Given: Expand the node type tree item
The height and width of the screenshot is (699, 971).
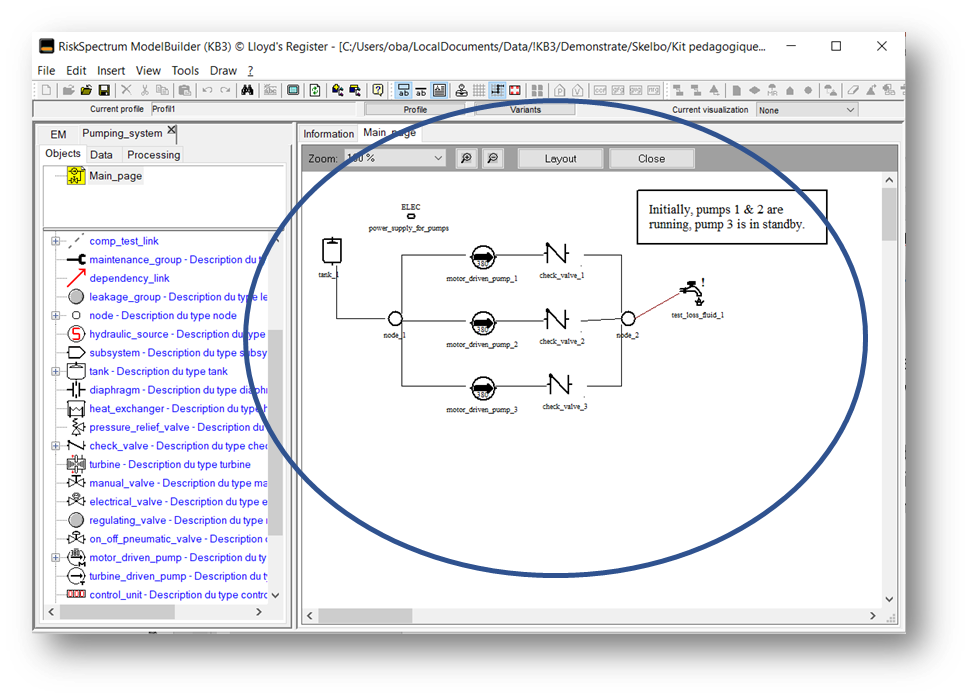Looking at the screenshot, I should point(55,316).
